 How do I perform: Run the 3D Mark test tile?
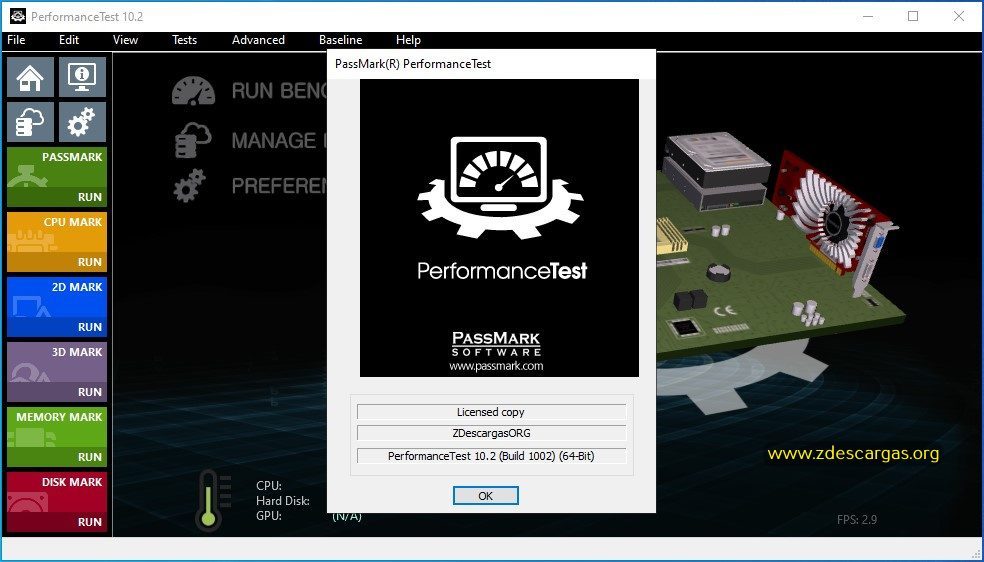coord(56,372)
